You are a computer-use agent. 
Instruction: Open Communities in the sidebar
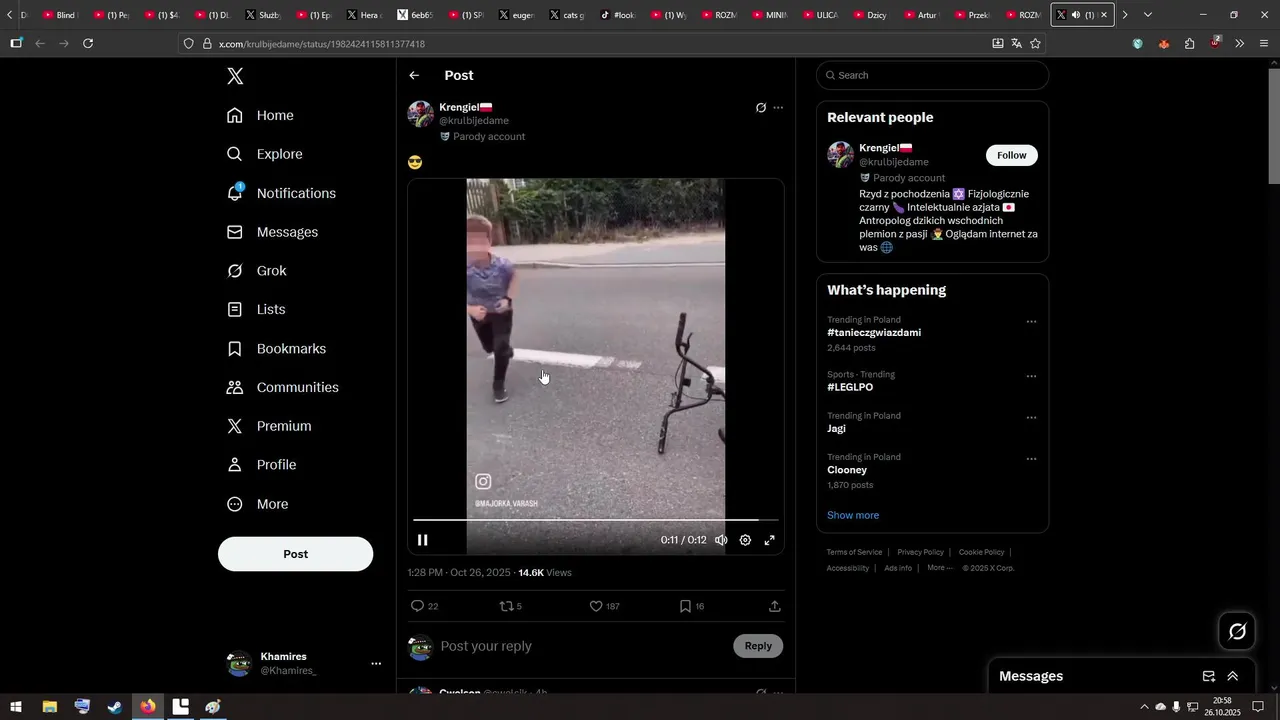[282, 387]
